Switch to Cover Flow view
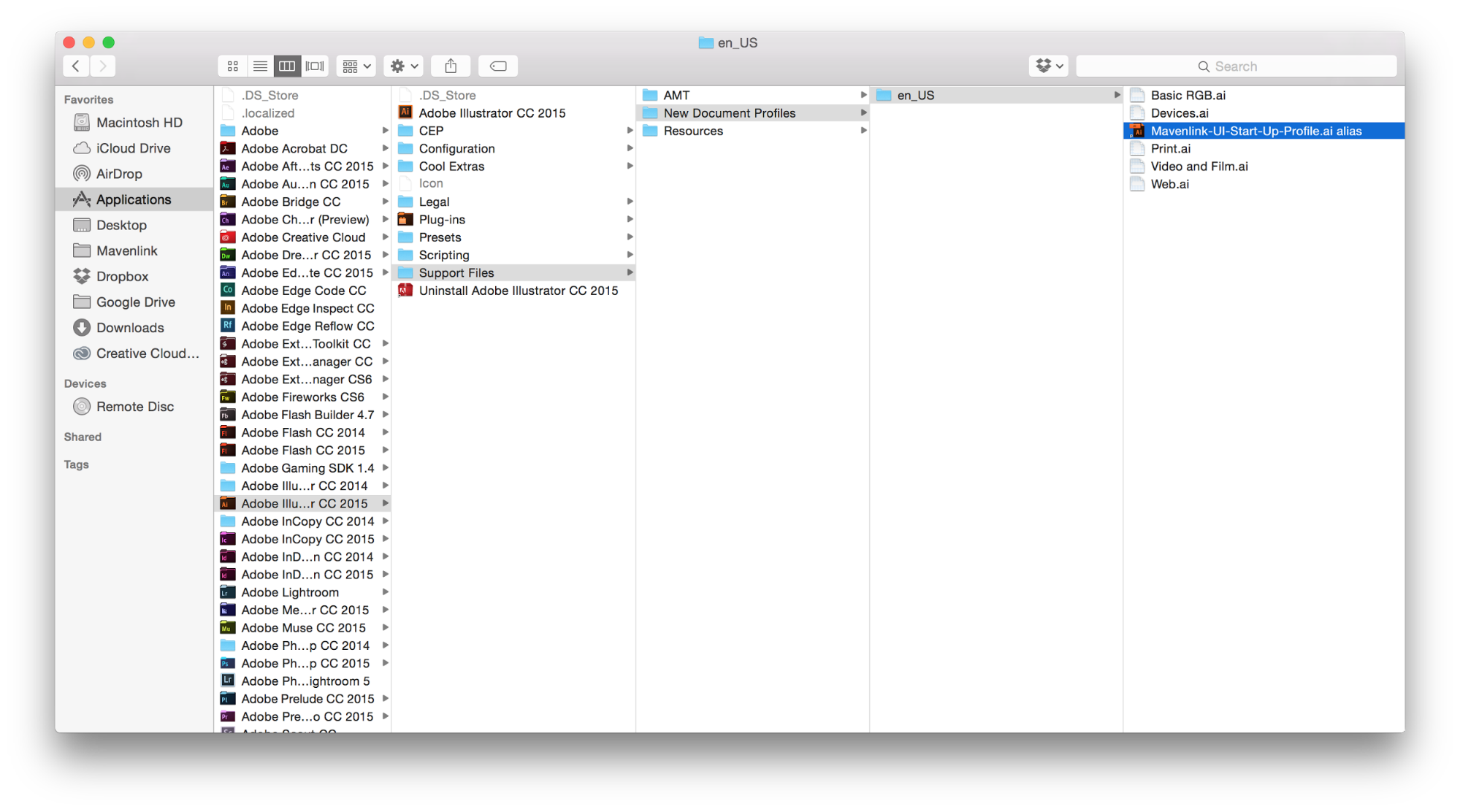The height and width of the screenshot is (812, 1460). tap(315, 66)
